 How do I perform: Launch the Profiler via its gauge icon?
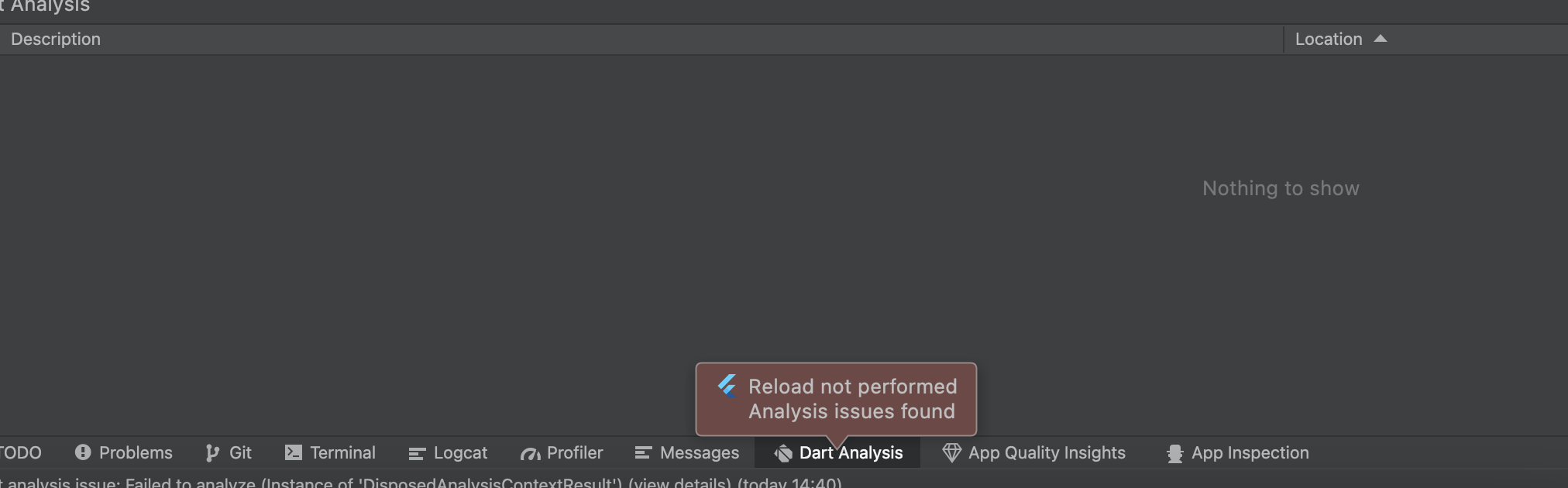(x=530, y=452)
